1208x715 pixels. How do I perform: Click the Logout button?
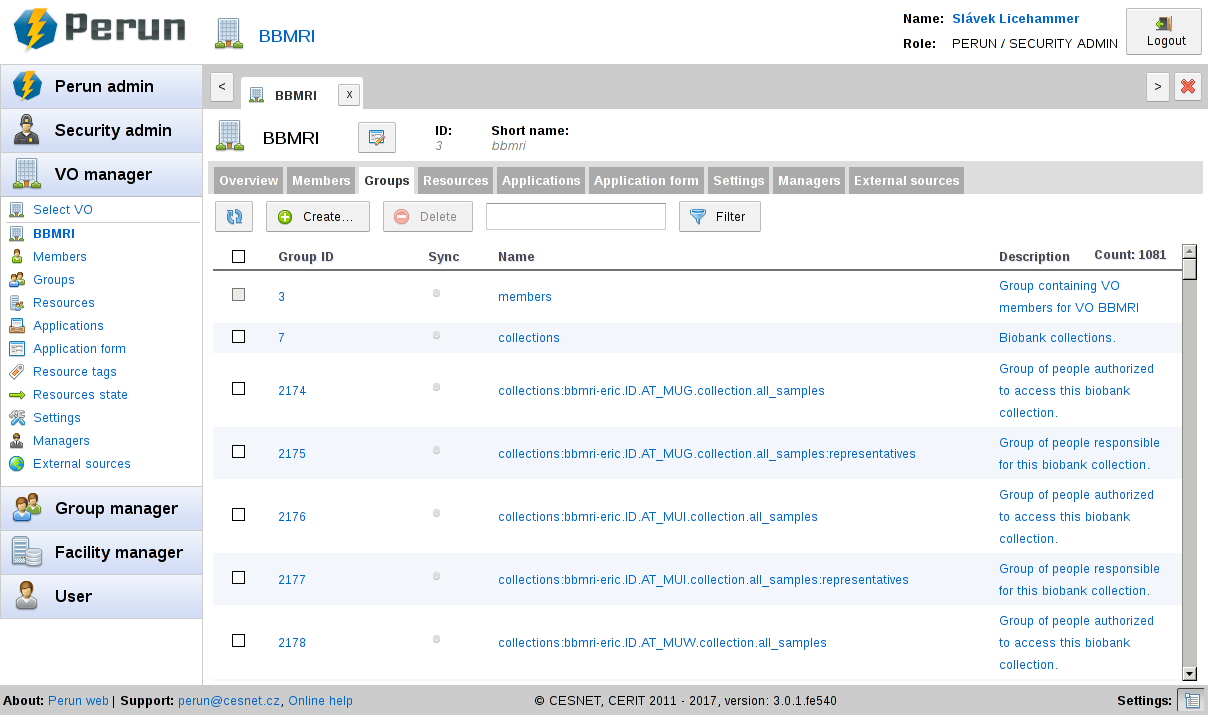(1164, 31)
